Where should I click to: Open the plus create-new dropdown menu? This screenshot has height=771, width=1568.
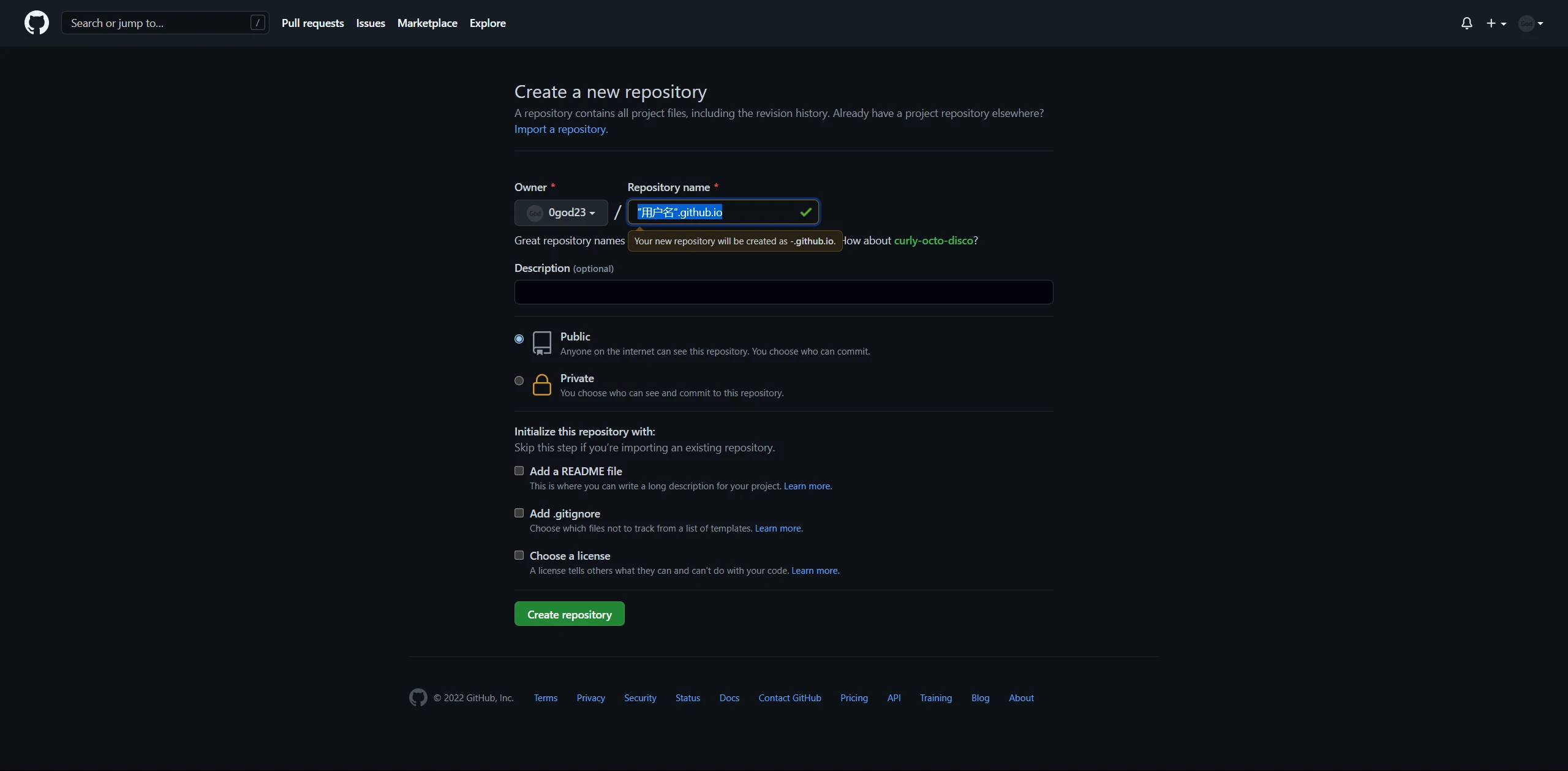click(x=1496, y=23)
